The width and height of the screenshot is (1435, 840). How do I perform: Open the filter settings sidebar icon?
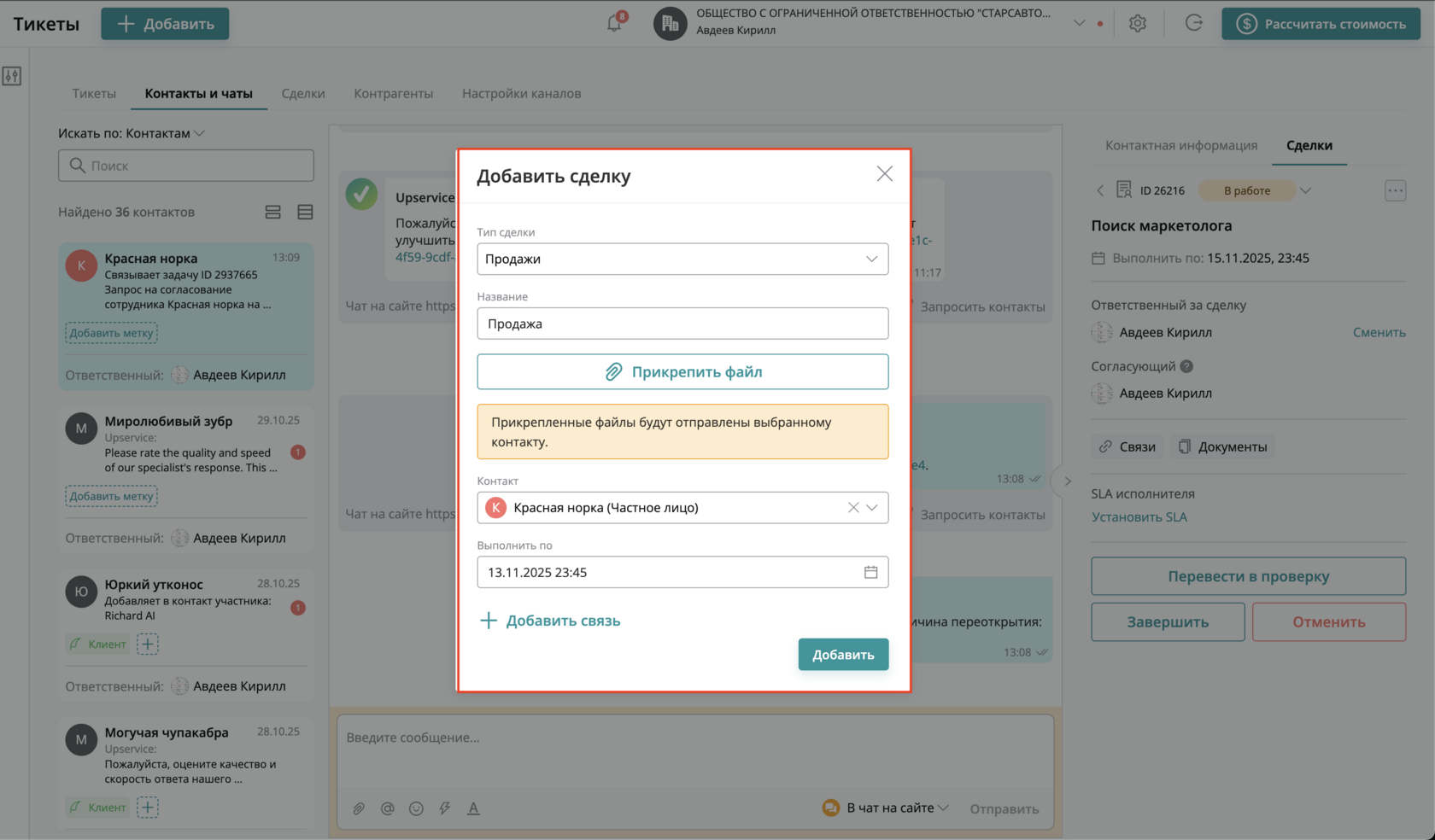point(12,76)
